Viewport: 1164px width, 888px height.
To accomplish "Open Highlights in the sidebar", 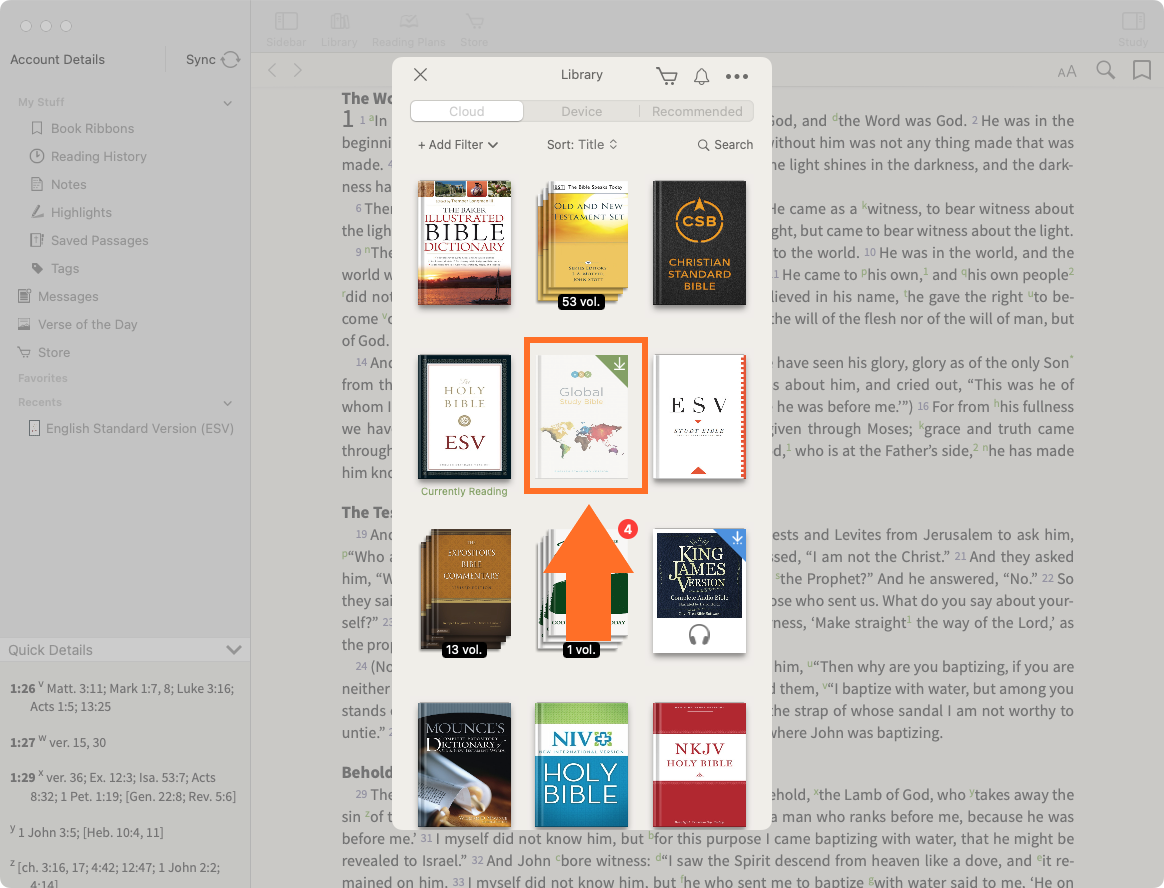I will point(71,212).
